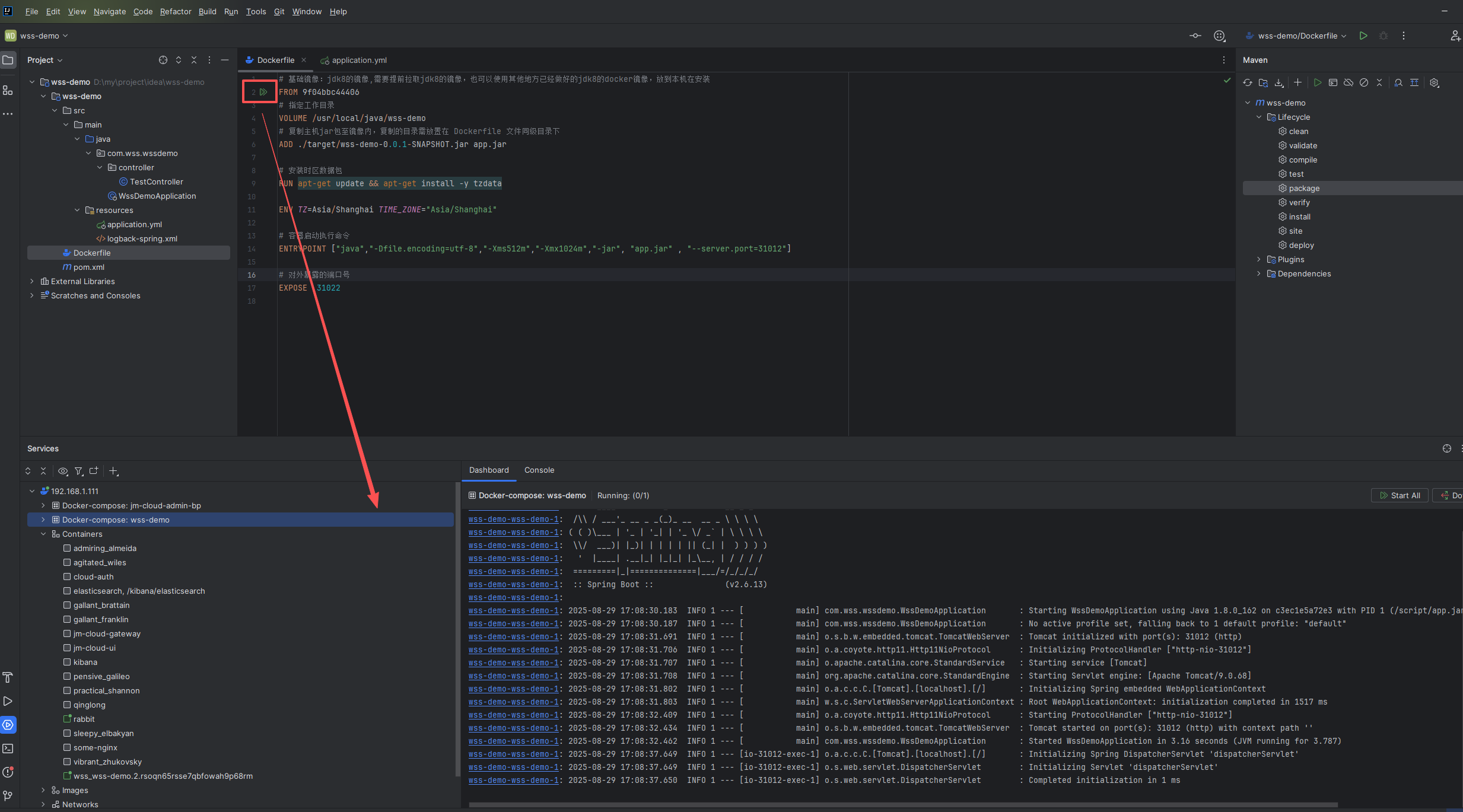Click first wss-demo-wss-demo-1 log link
This screenshot has height=812, width=1463.
tap(513, 519)
